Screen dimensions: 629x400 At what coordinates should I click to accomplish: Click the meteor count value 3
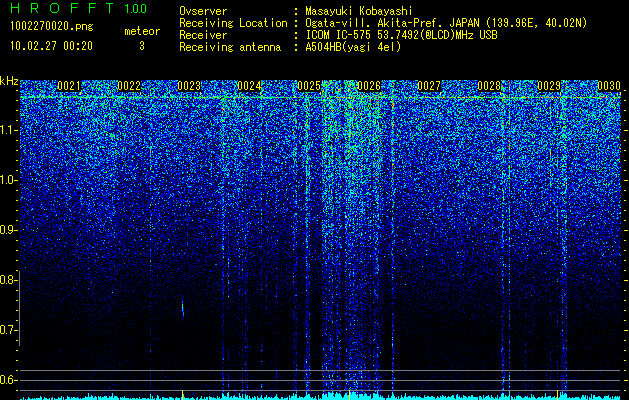pos(142,46)
